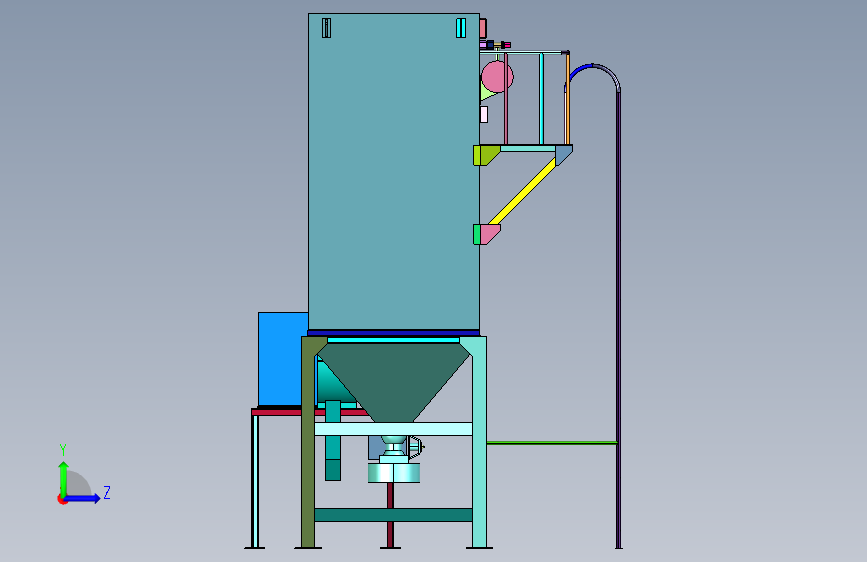Select the thin cyan table leg on left
This screenshot has width=867, height=562.
(x=255, y=481)
